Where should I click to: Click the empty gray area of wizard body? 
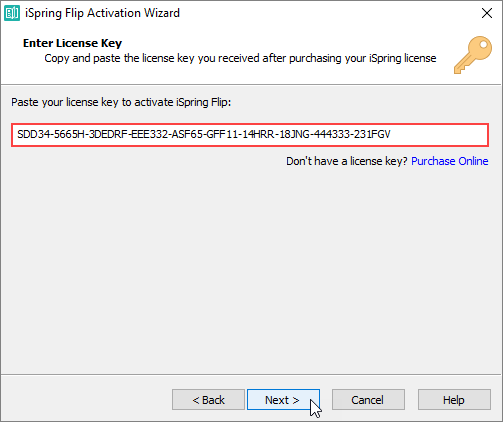tap(250, 267)
